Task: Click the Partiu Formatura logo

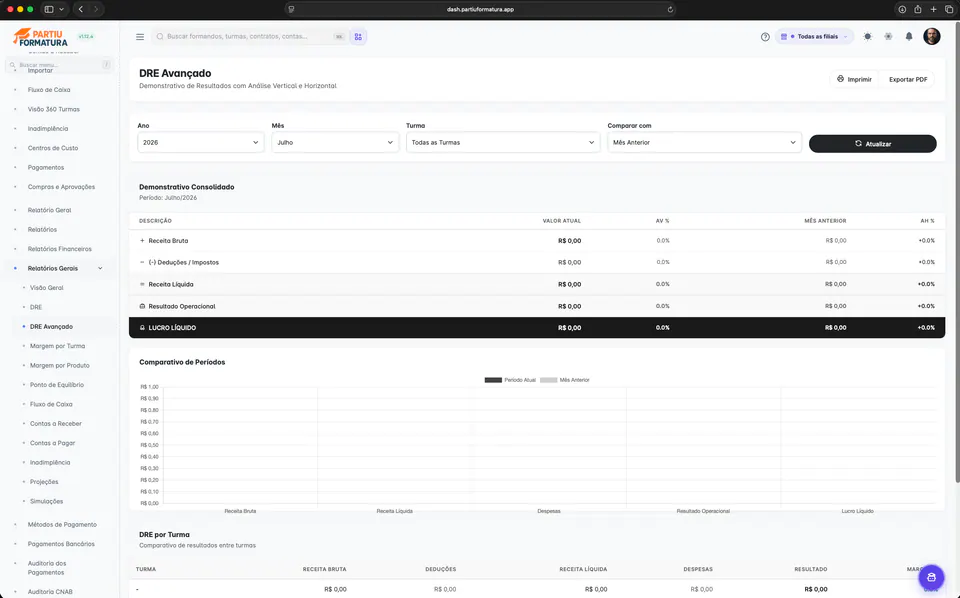Action: (x=40, y=37)
